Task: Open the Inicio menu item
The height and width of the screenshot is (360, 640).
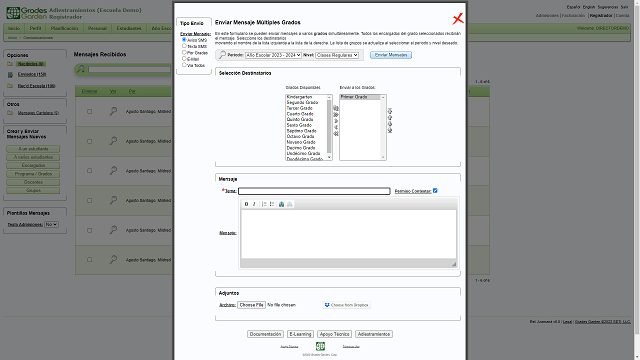Action: click(x=14, y=28)
